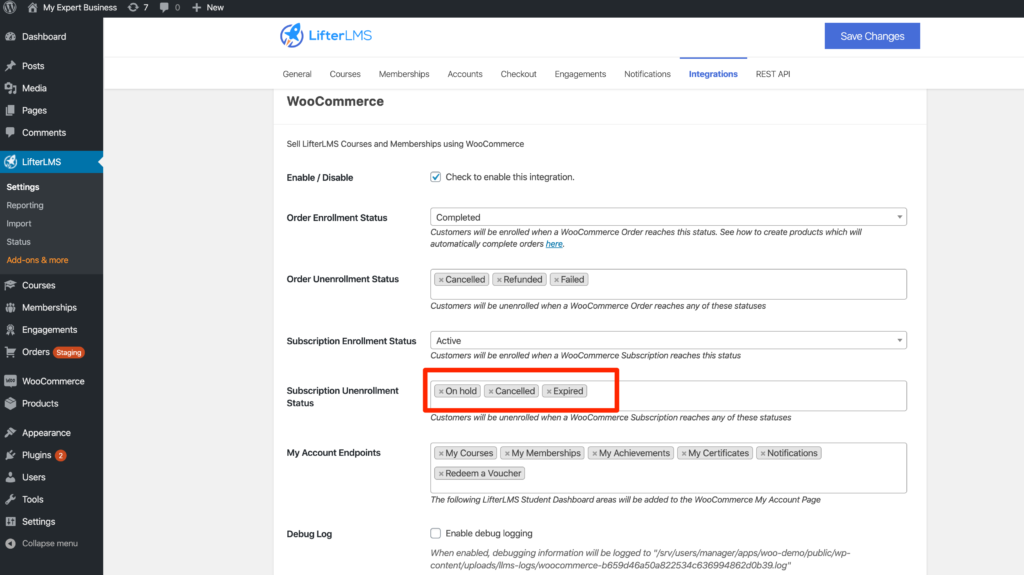
Task: Click the Save Changes button
Action: click(x=871, y=36)
